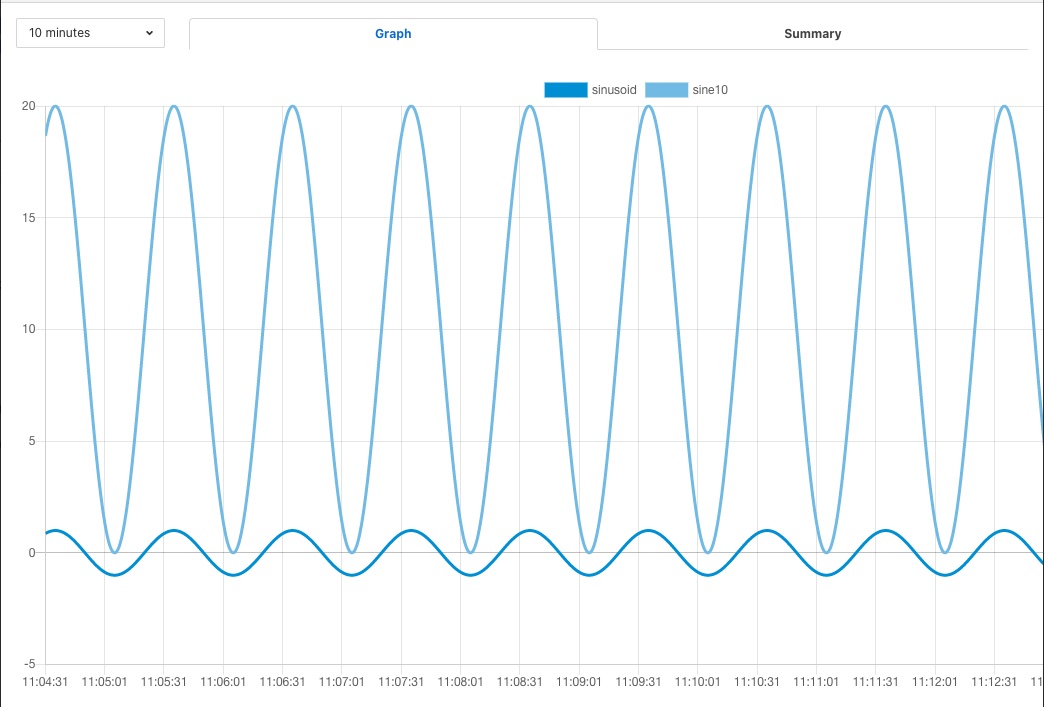
Task: Click the light blue sine10 legend swatch
Action: [666, 90]
